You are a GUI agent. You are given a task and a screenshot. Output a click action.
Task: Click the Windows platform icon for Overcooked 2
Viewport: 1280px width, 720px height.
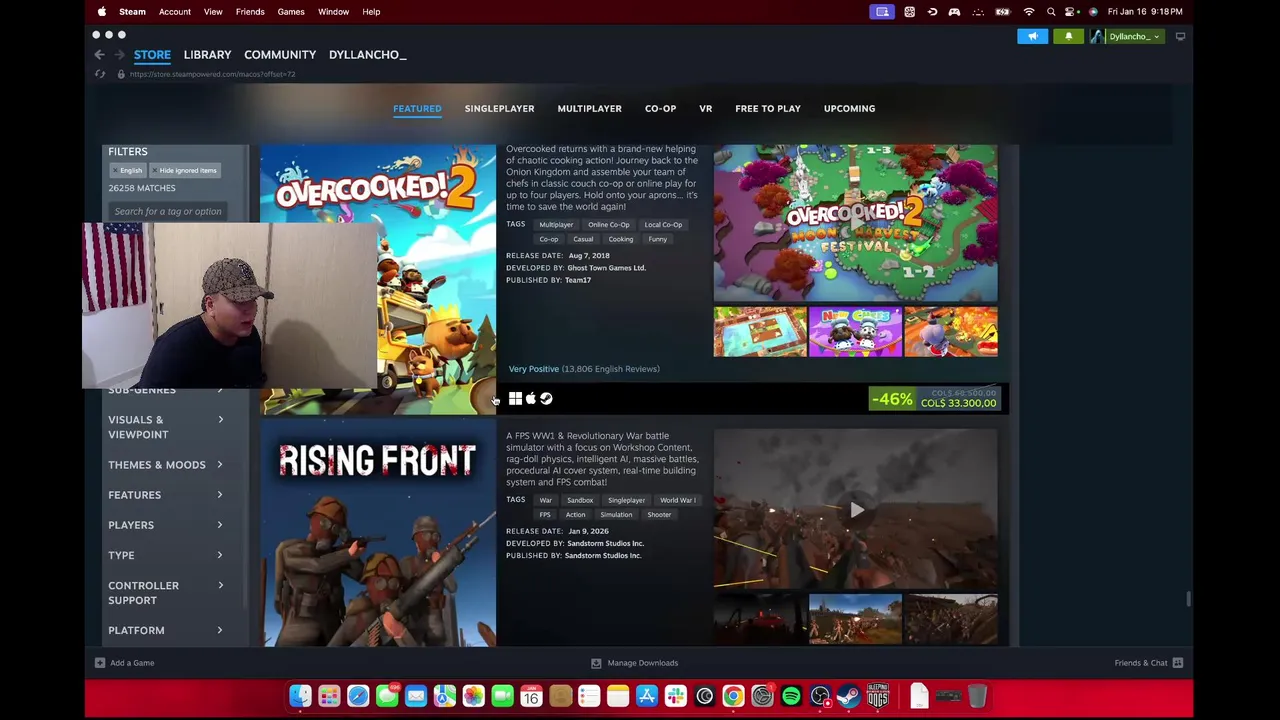pyautogui.click(x=515, y=399)
